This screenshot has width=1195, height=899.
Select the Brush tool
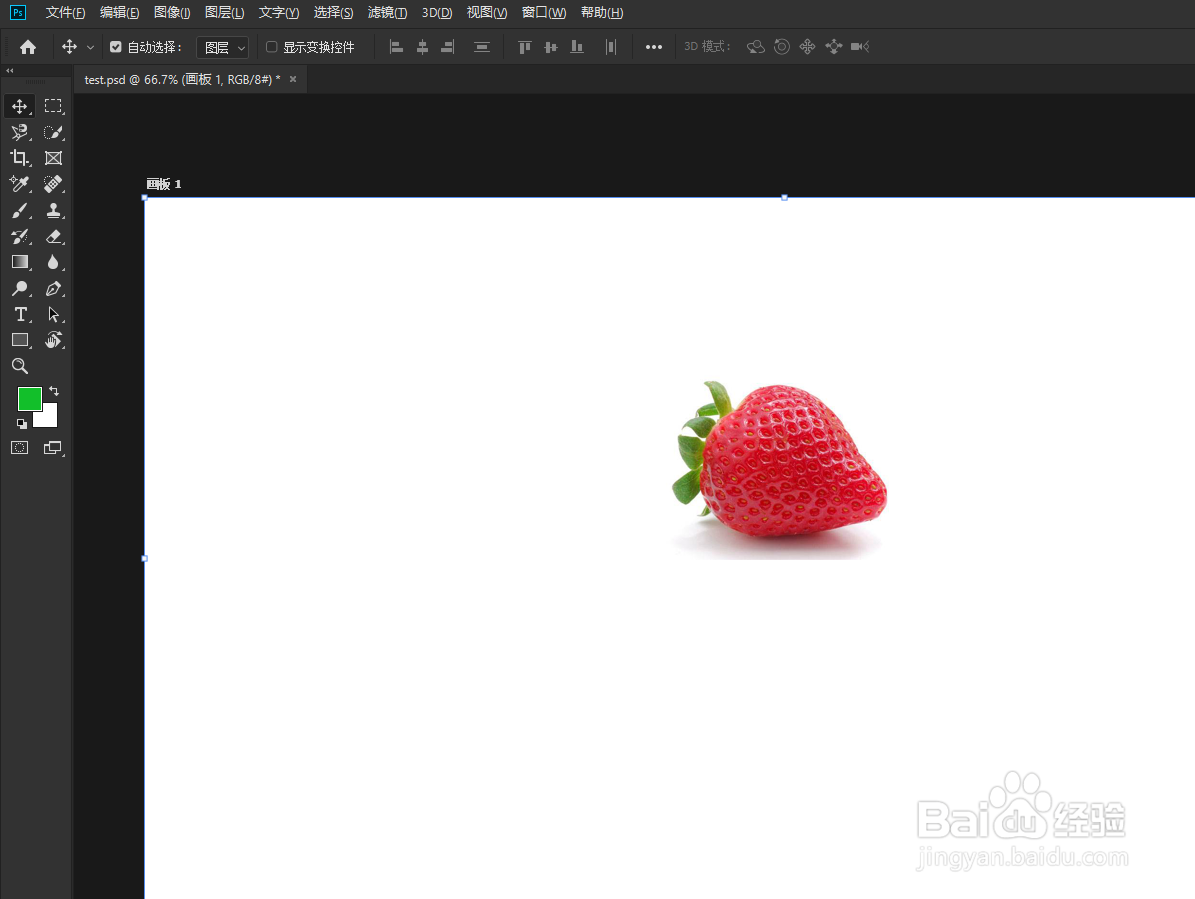tap(20, 210)
